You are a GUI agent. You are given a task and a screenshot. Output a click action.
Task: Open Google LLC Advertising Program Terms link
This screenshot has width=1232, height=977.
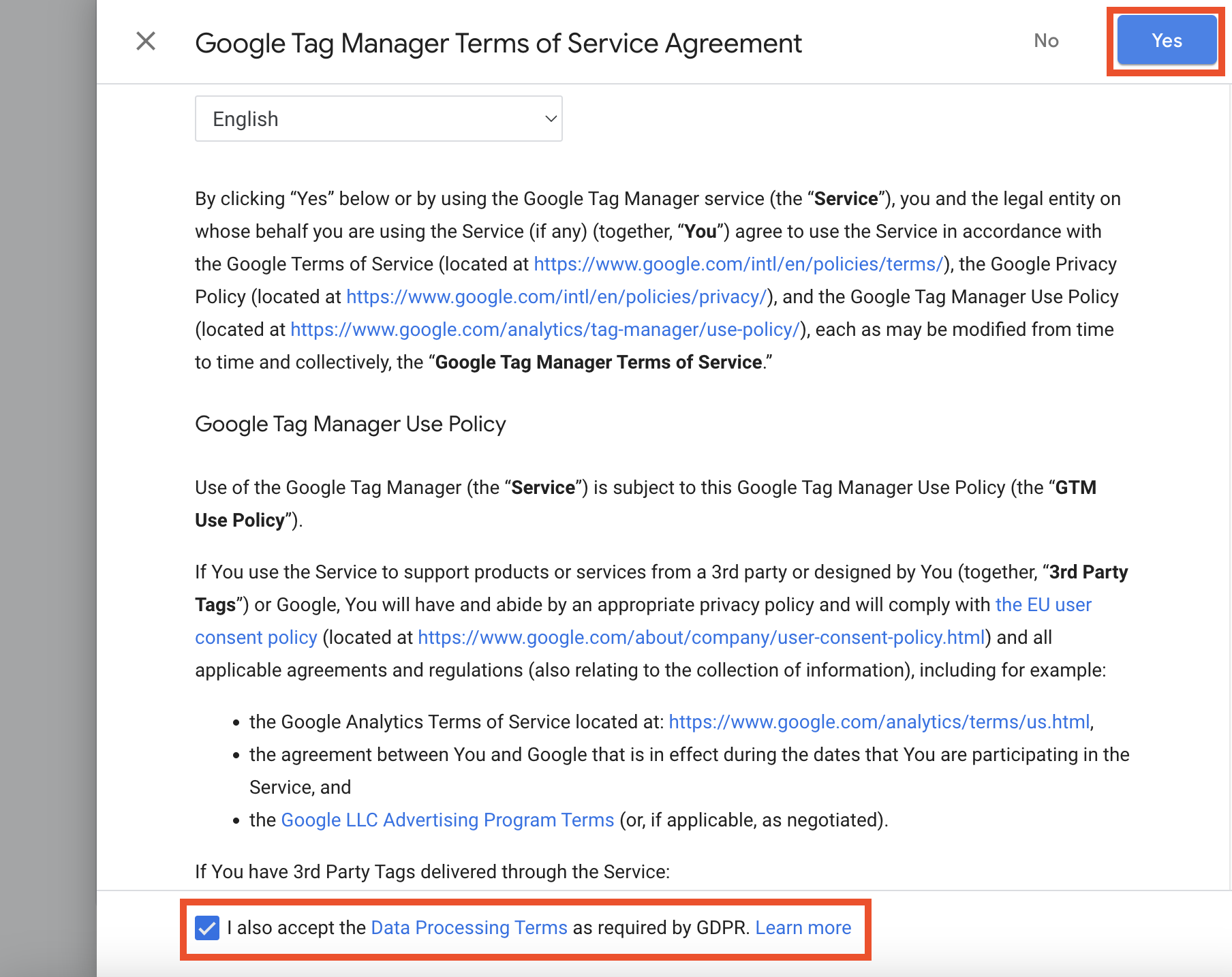pos(448,820)
